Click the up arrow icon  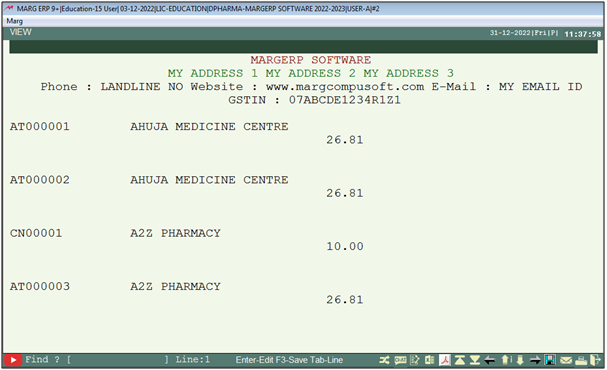click(505, 360)
